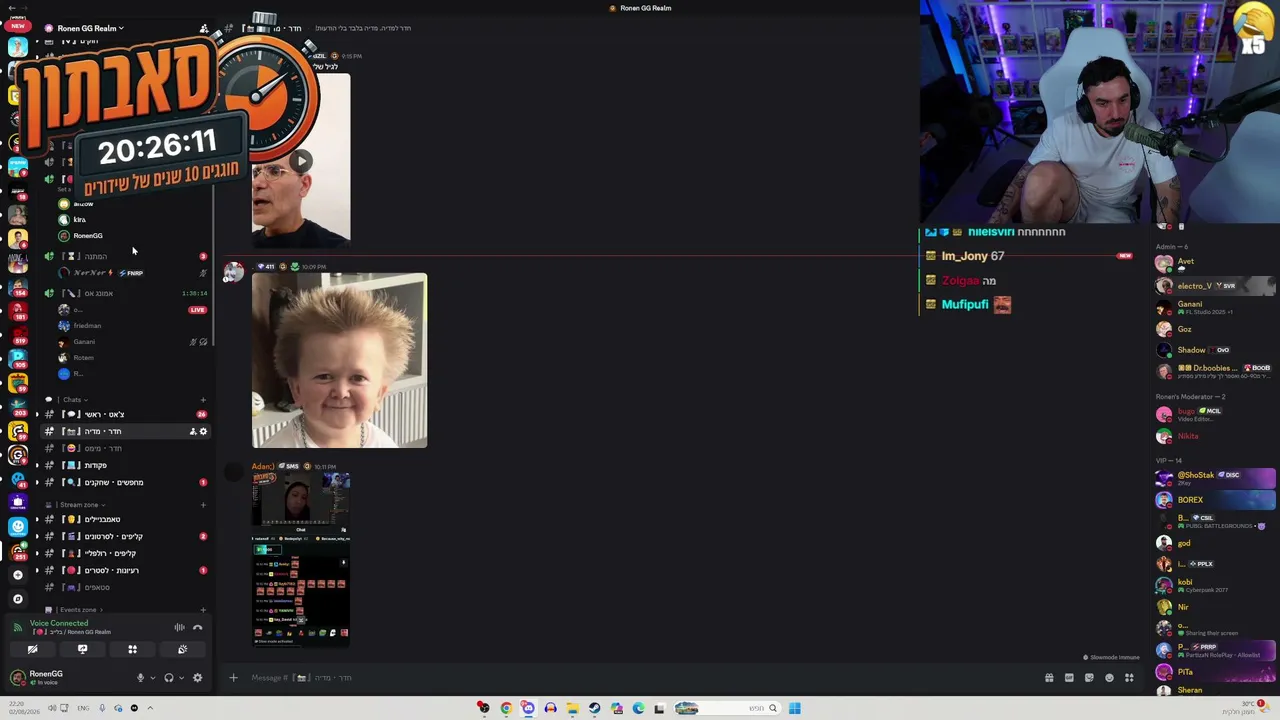Create a channel in Chats category
Image resolution: width=1280 pixels, height=720 pixels.
(203, 400)
